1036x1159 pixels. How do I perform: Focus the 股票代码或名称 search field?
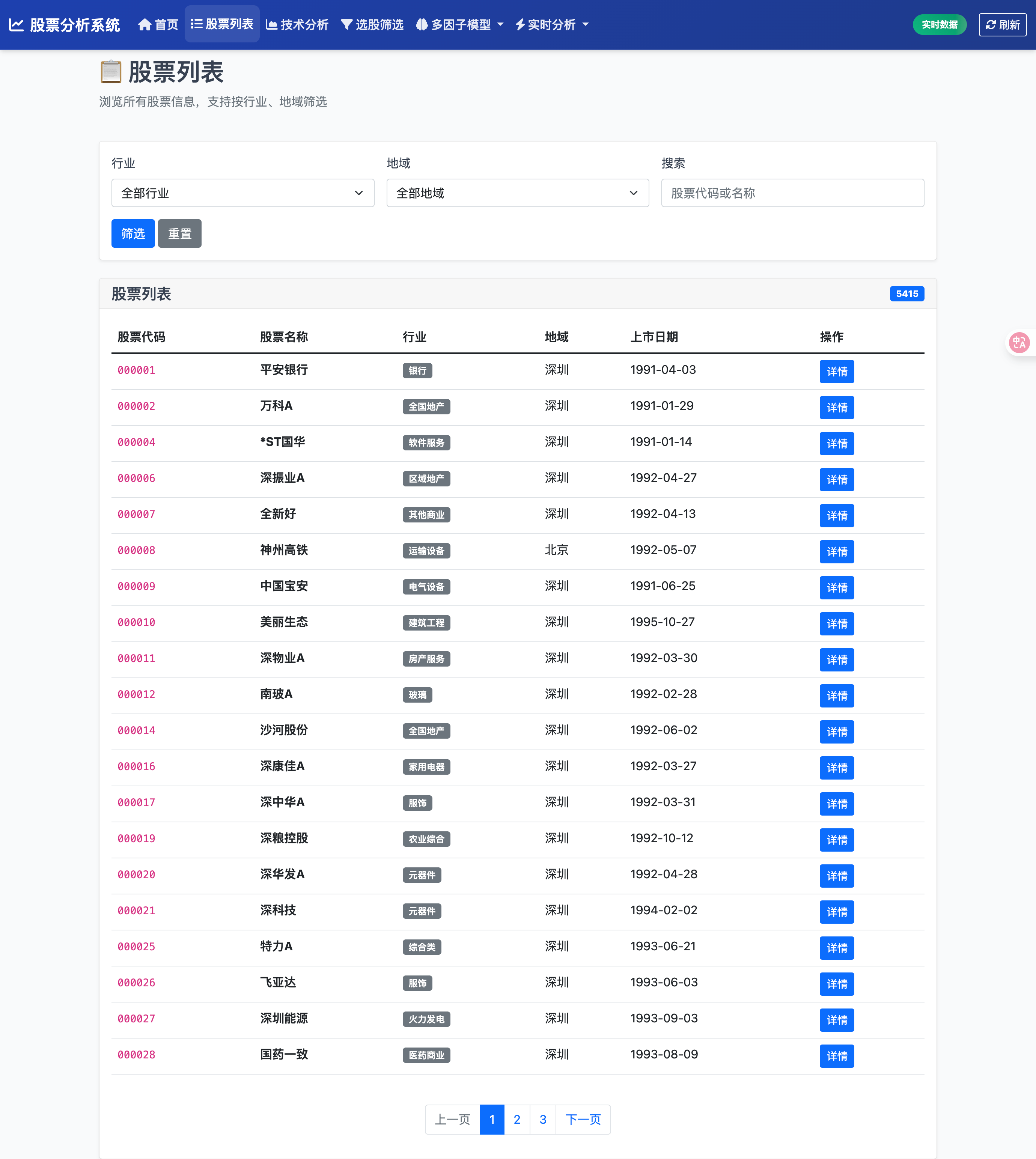coord(792,193)
